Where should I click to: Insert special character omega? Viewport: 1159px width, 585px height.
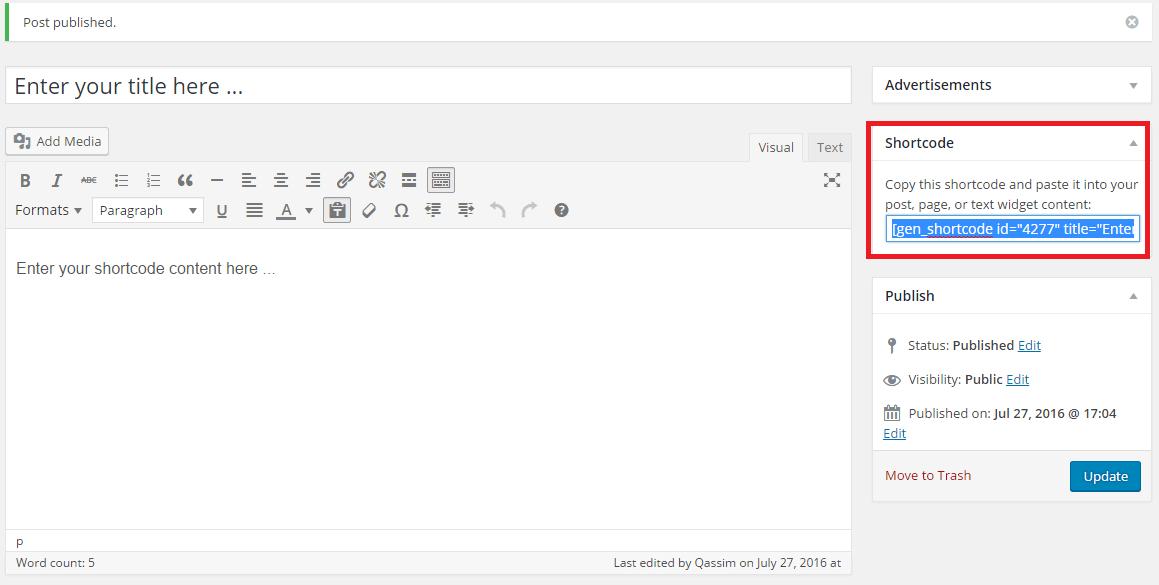coord(401,211)
